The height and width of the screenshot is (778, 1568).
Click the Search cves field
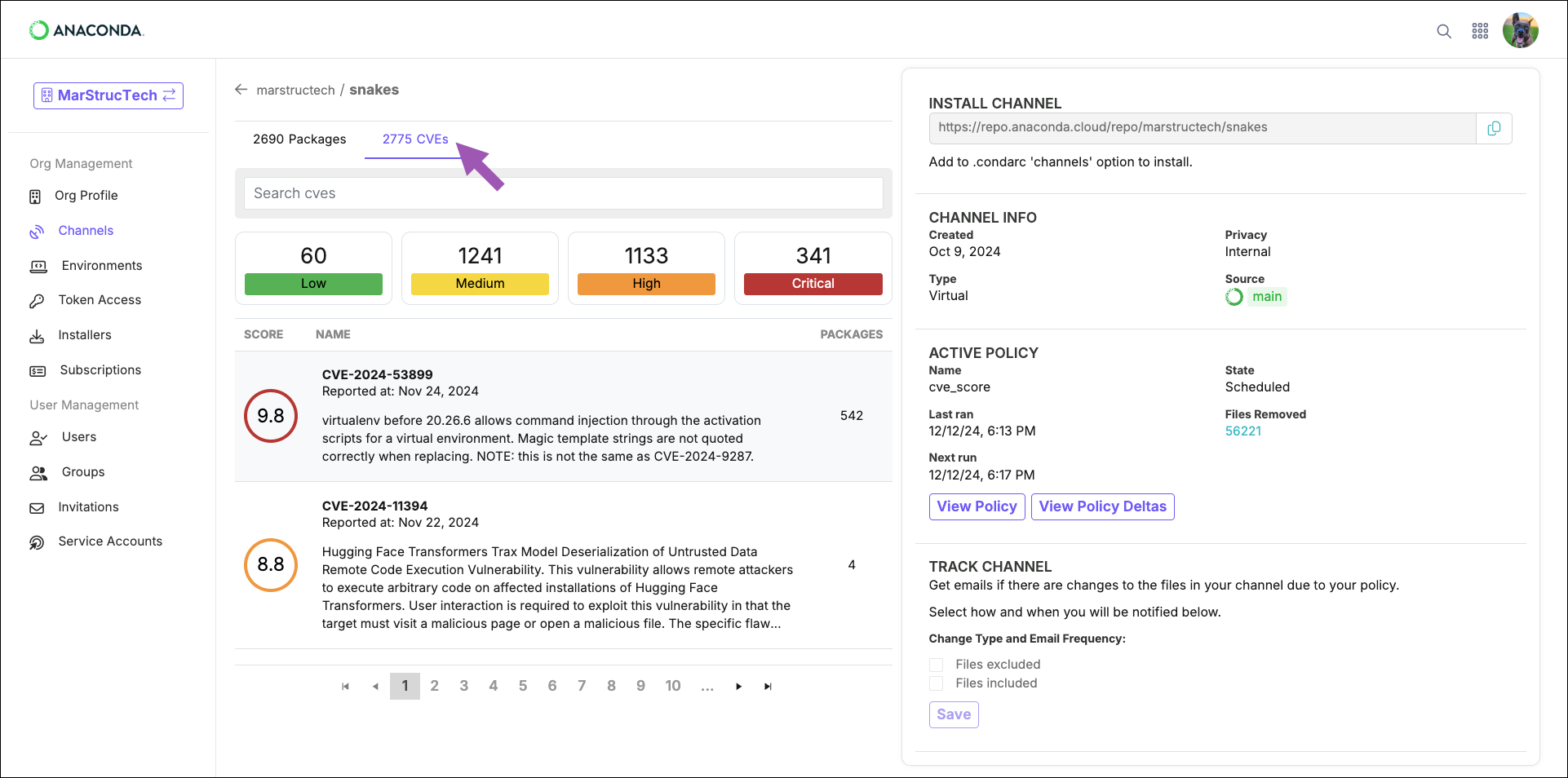coord(563,193)
